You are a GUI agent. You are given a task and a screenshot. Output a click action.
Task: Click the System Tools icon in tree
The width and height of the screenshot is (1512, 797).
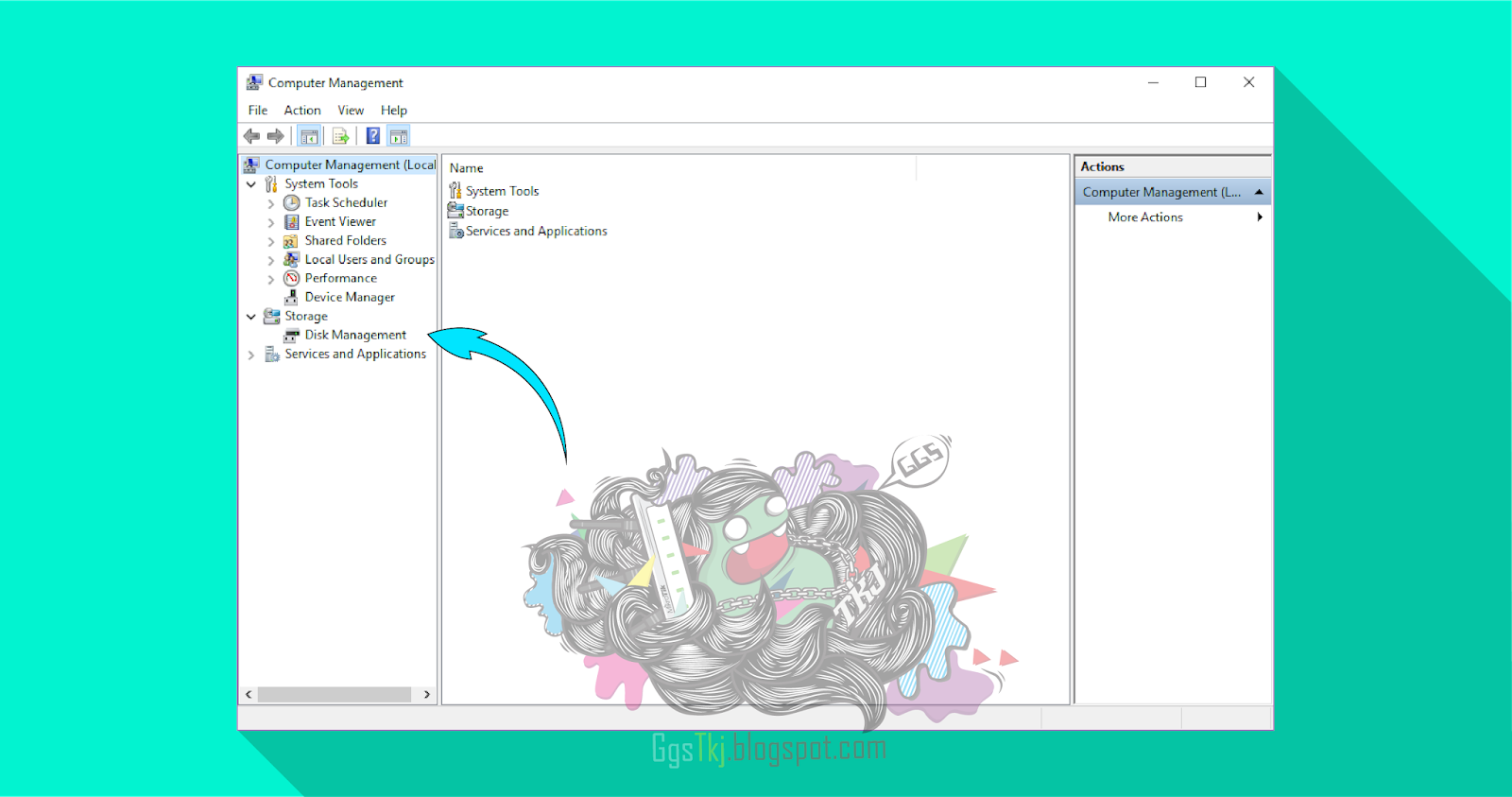tap(272, 183)
